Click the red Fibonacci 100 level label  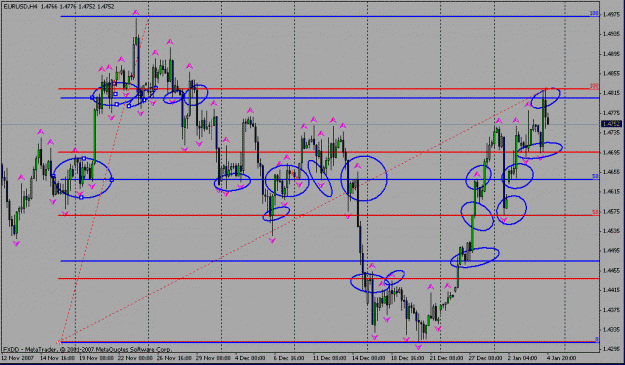point(594,86)
